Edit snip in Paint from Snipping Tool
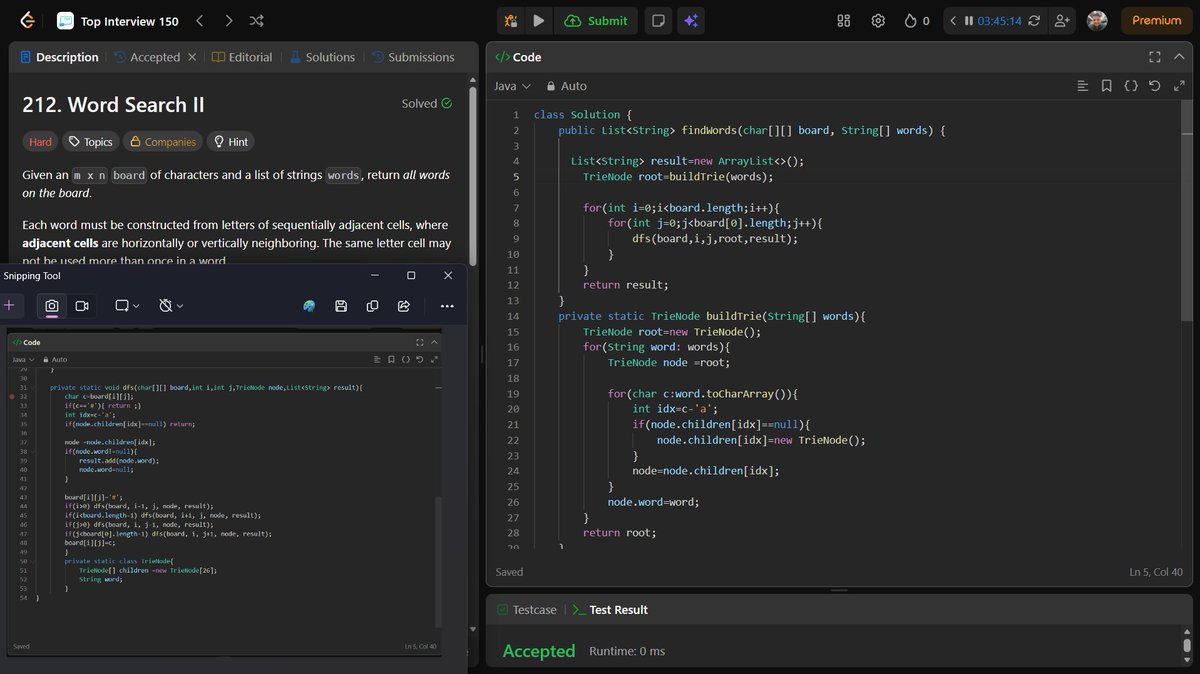 point(310,305)
